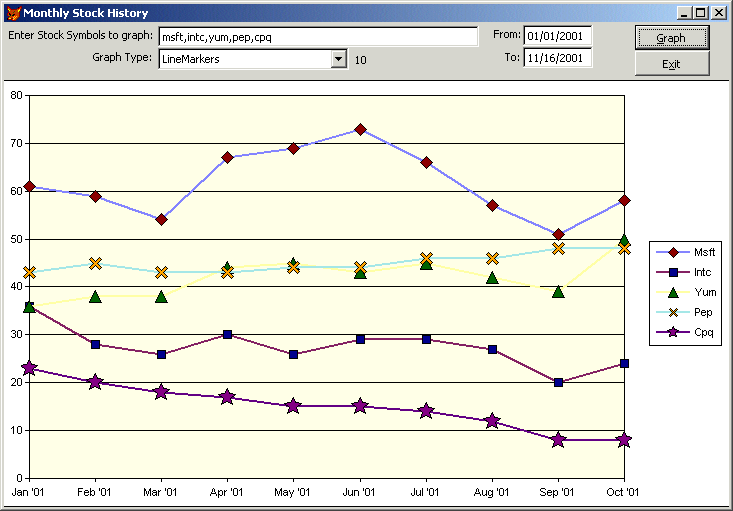733x511 pixels.
Task: Click the Msft red diamond legend marker
Action: (x=674, y=252)
